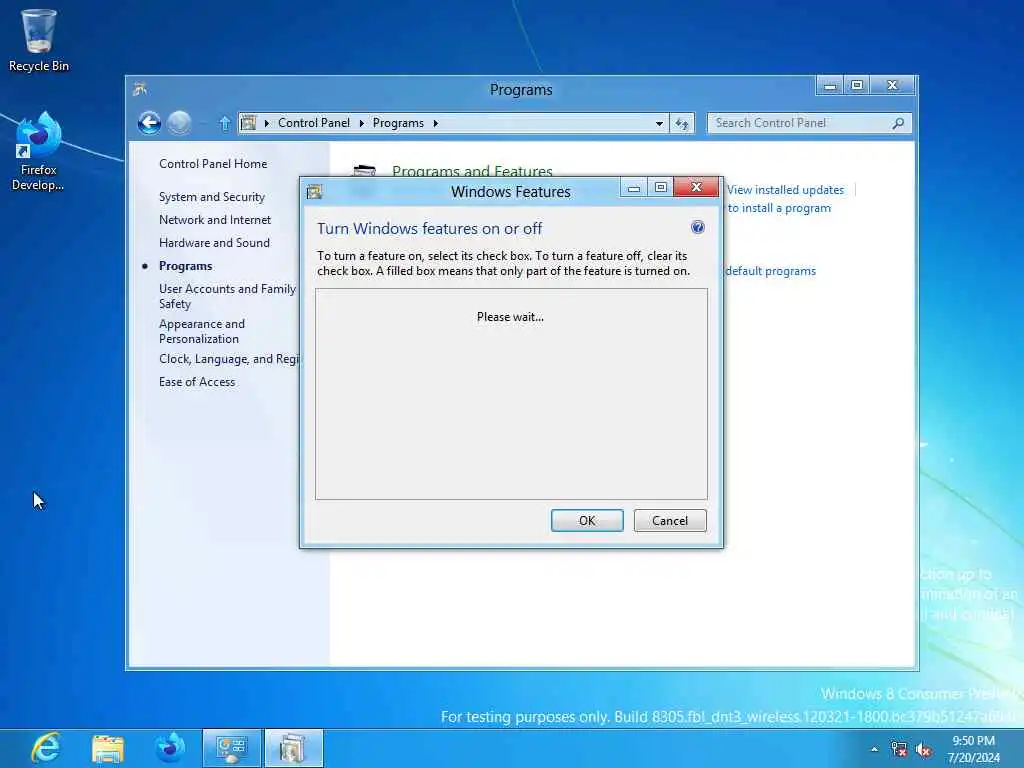This screenshot has width=1024, height=768.
Task: Launch Firefox Developer Edition desktop shortcut
Action: tap(38, 152)
